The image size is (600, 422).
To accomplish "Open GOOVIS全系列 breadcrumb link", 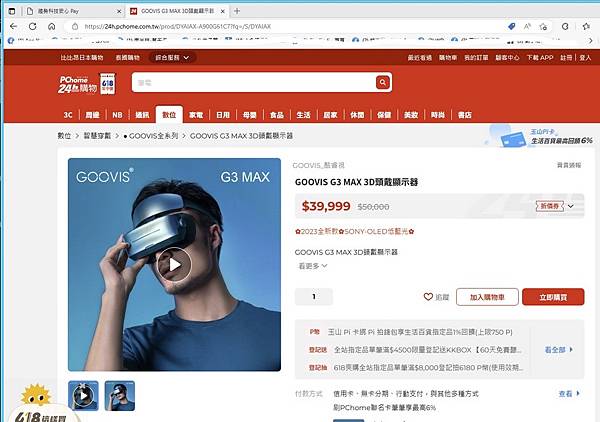I will [151, 136].
